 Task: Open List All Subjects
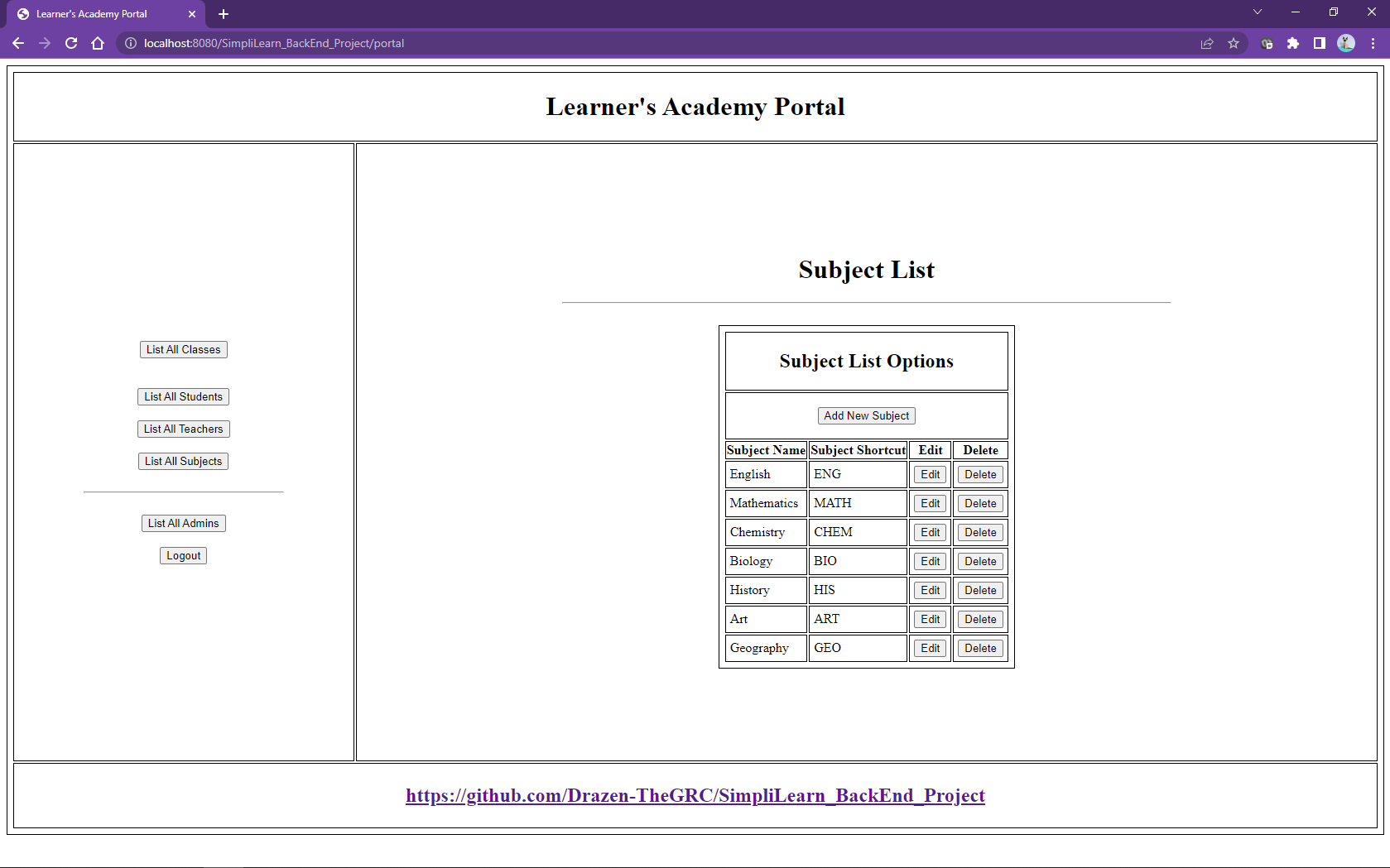tap(184, 462)
